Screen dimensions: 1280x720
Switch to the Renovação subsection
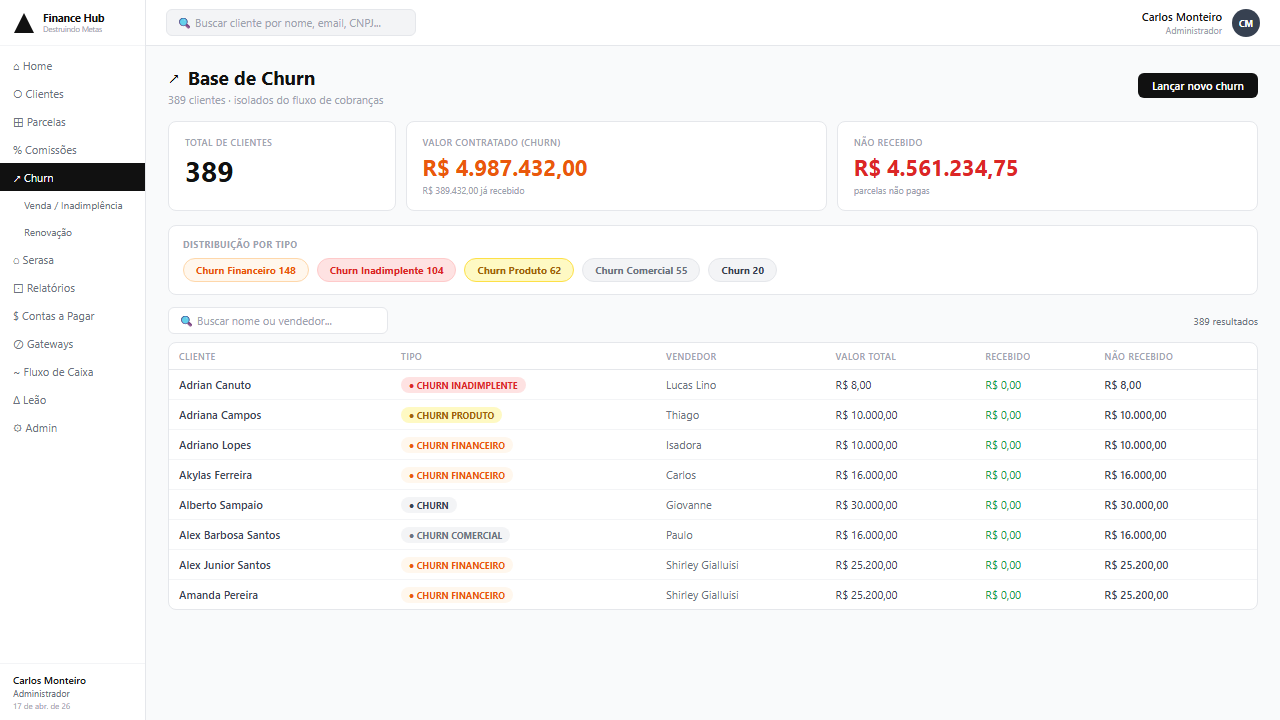[x=48, y=232]
